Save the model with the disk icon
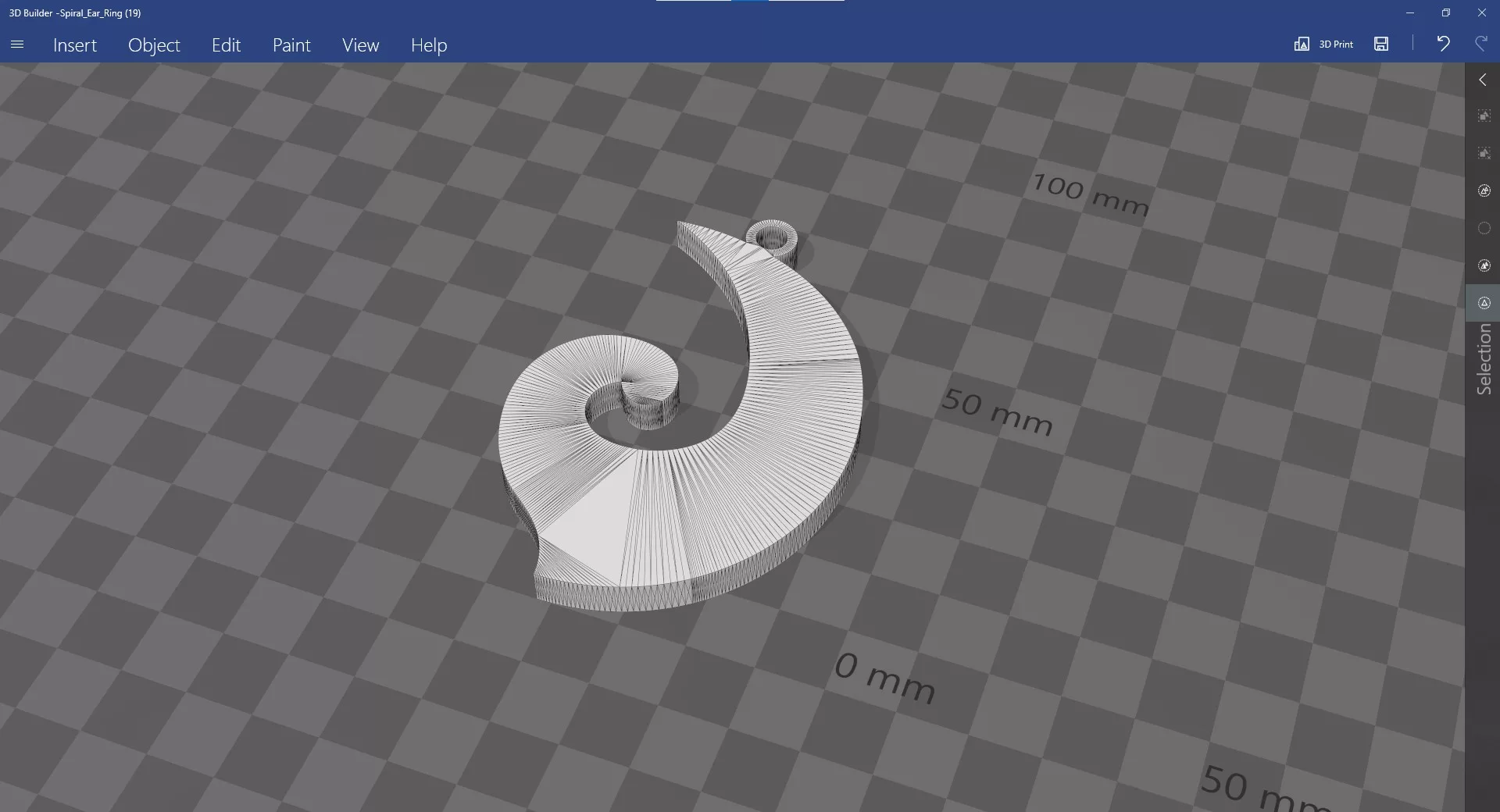Screen dimensions: 1500x812 click(1381, 45)
